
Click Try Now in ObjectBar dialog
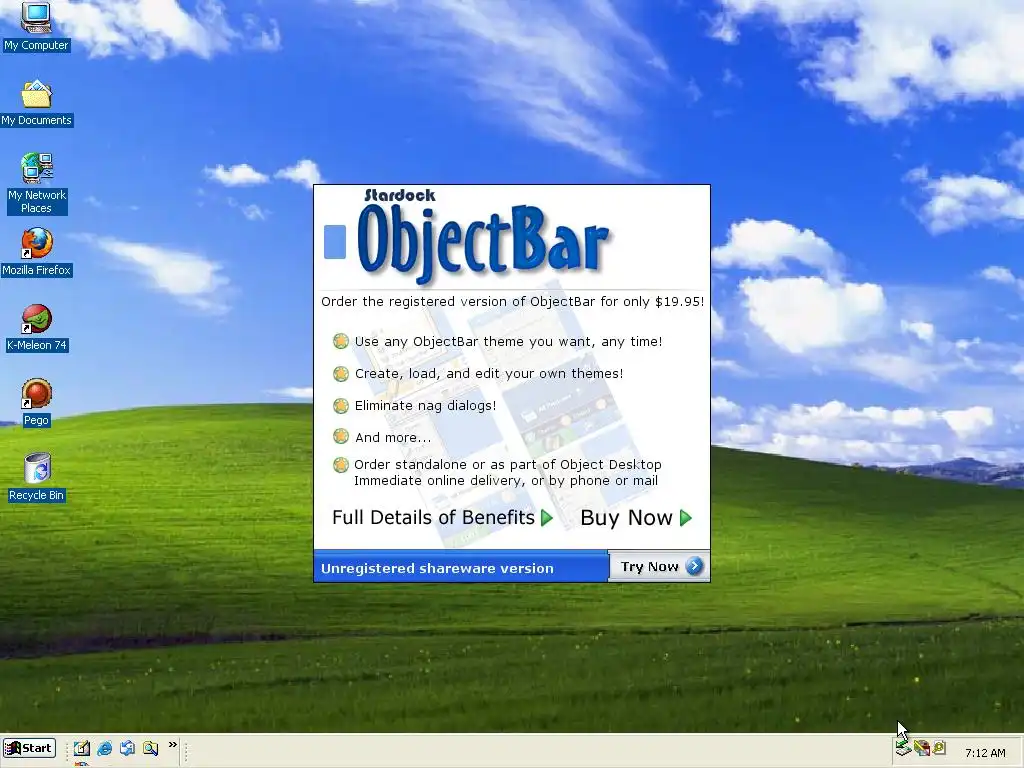[x=659, y=566]
